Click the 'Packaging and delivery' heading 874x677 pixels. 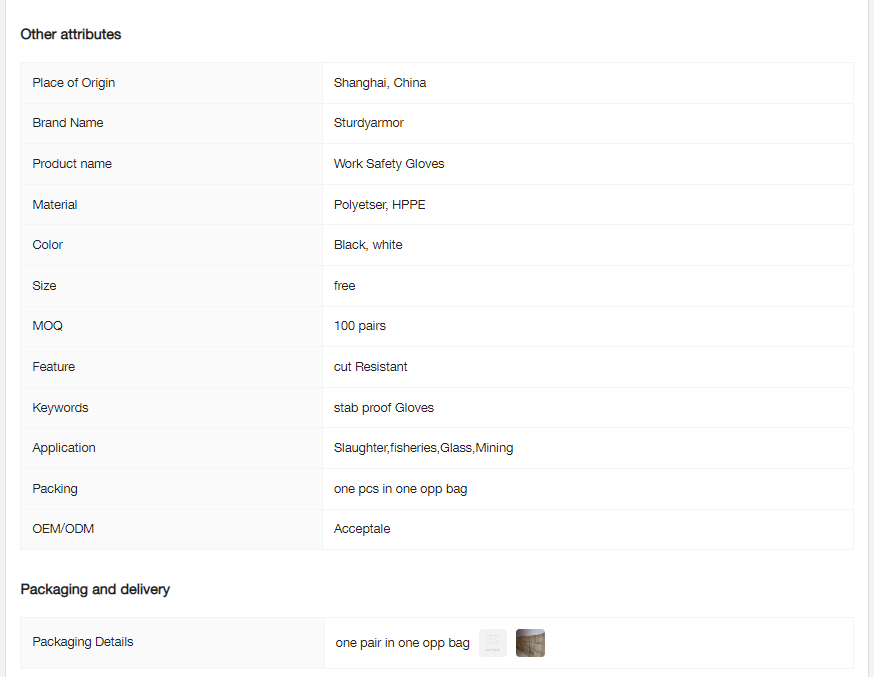(x=95, y=589)
